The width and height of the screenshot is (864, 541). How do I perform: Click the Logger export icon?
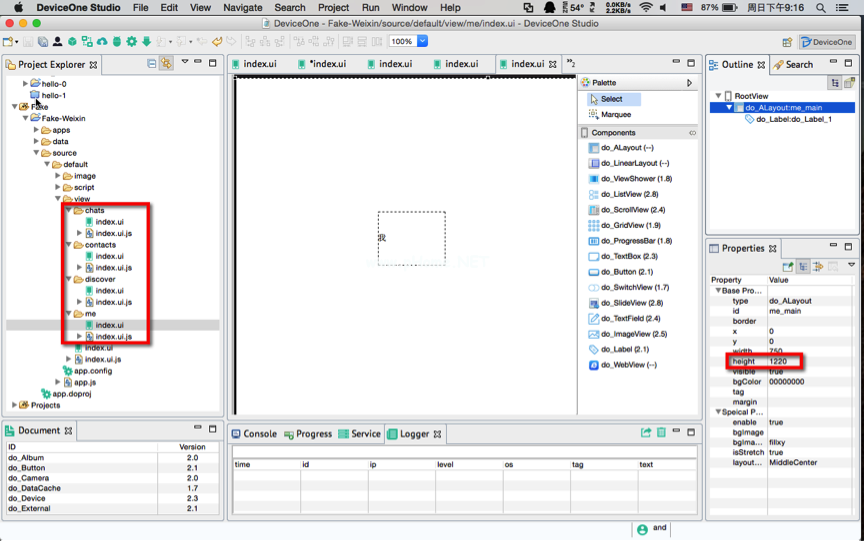(646, 433)
